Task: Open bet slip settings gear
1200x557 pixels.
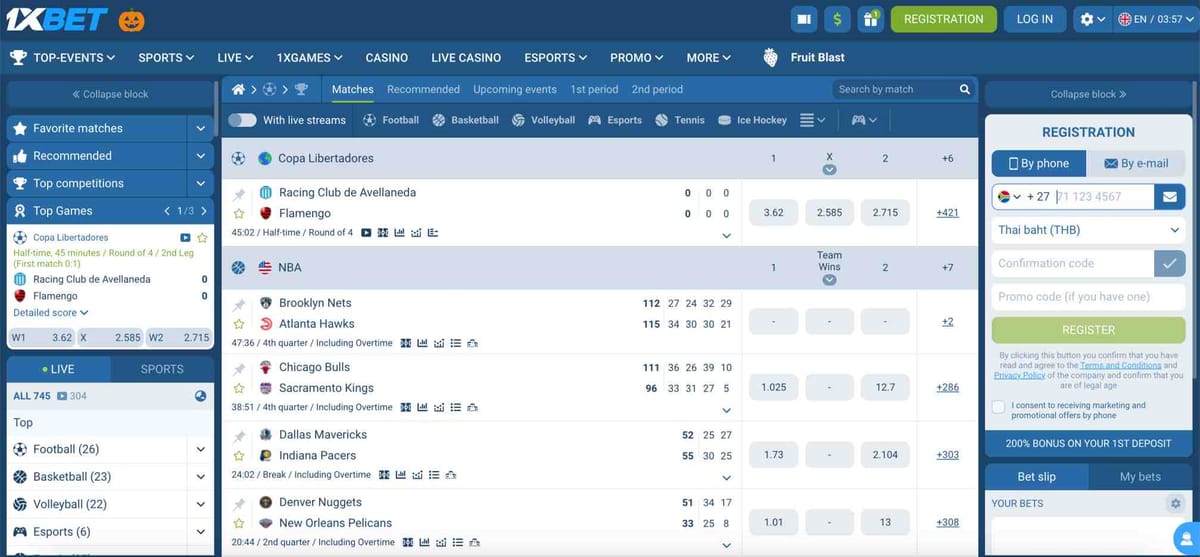Action: [1176, 504]
